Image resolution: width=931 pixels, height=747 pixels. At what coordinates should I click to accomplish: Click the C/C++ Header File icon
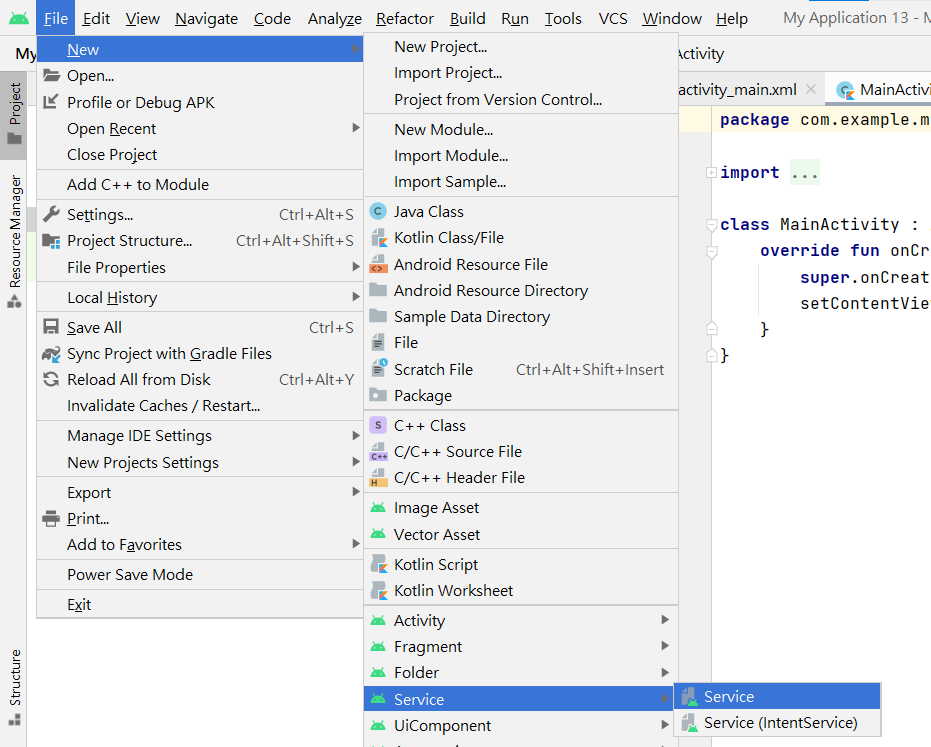tap(378, 478)
